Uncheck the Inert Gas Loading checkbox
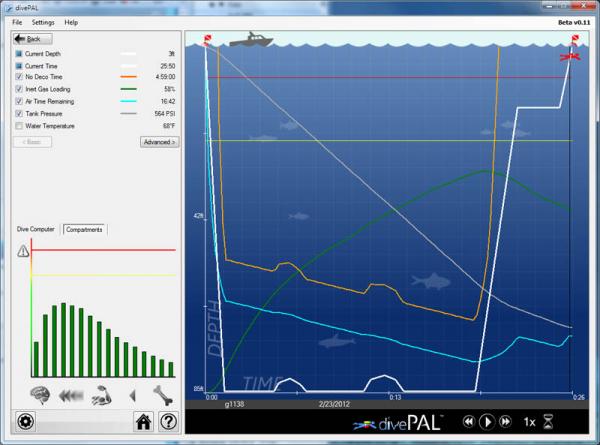Image resolution: width=600 pixels, height=445 pixels. [x=19, y=89]
